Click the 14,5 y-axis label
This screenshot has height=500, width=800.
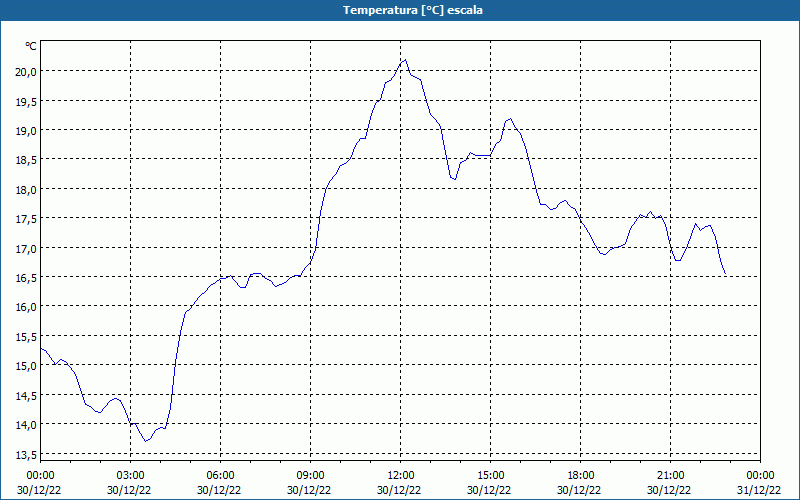coord(27,396)
